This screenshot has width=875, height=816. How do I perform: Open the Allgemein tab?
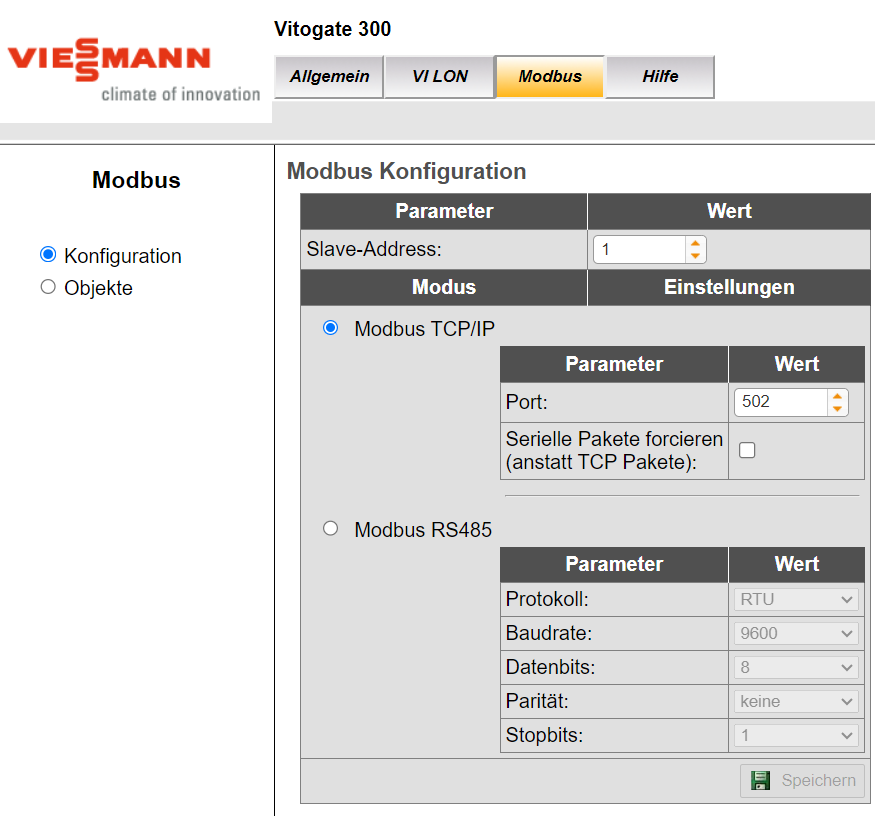click(x=329, y=76)
